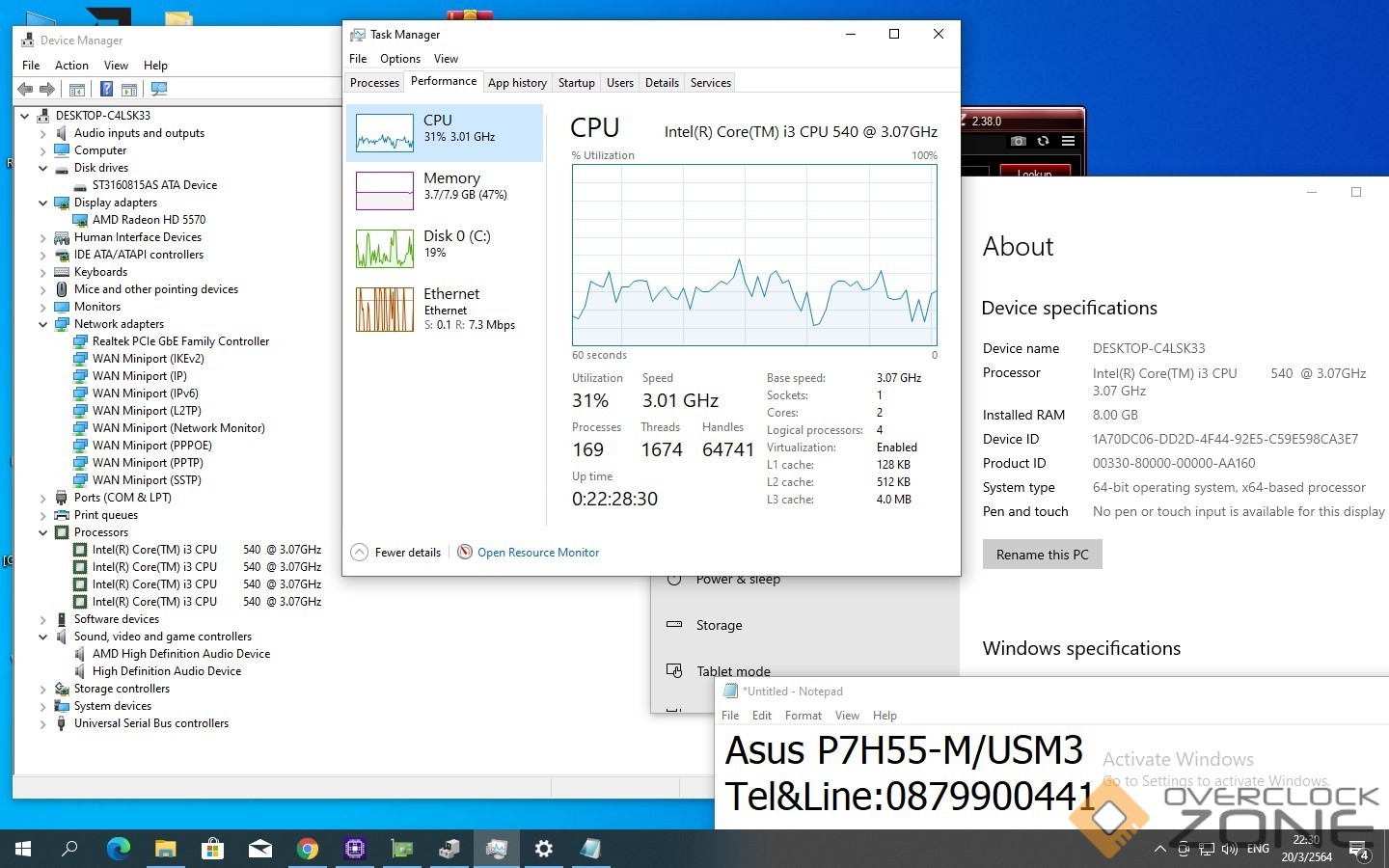Click the volume speaker icon in system tray
1389x868 pixels.
coord(1229,849)
